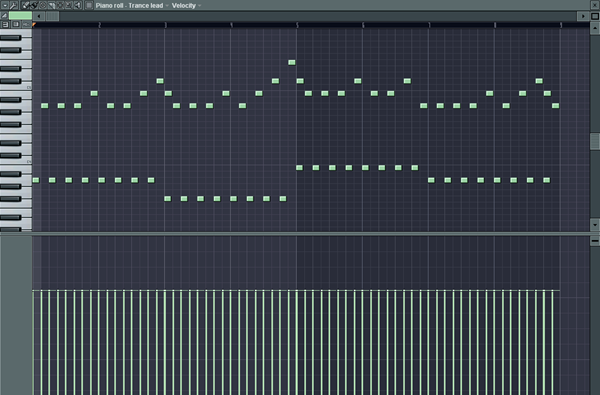Toggle the maximize piano roll icon
The width and height of the screenshot is (600, 395).
pyautogui.click(x=595, y=16)
